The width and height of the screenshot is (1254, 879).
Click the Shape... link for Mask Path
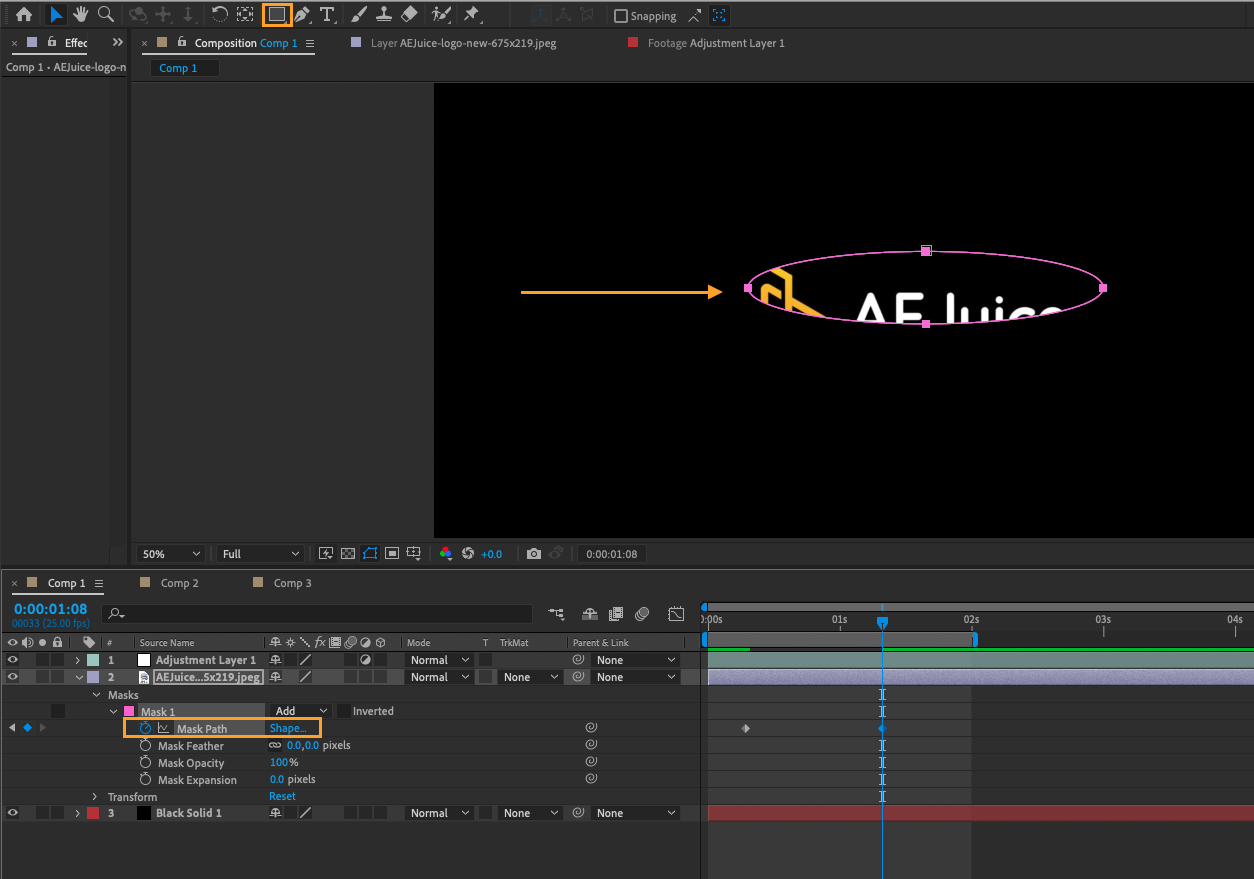(x=288, y=728)
